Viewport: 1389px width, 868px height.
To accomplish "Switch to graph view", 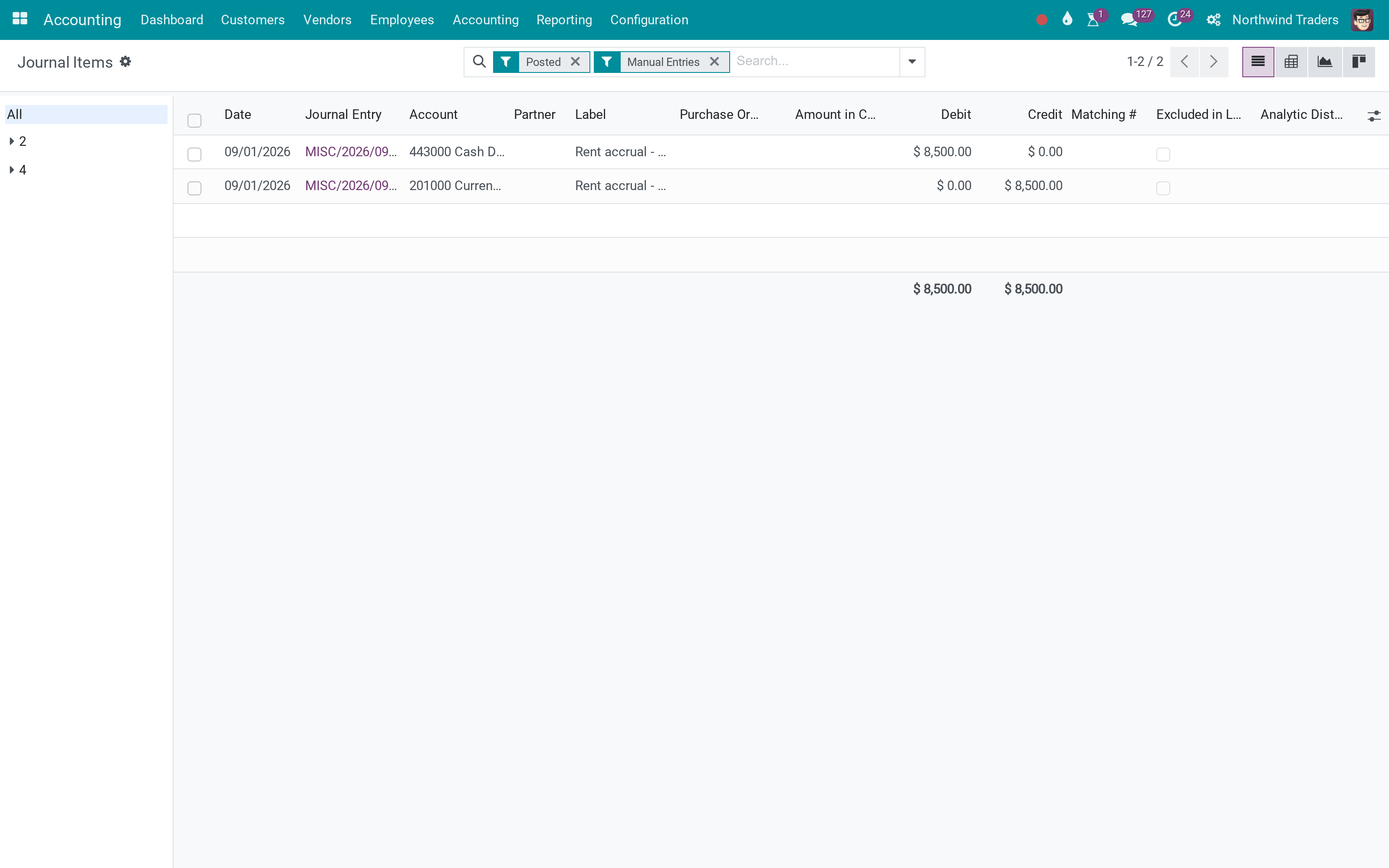I will click(1325, 62).
